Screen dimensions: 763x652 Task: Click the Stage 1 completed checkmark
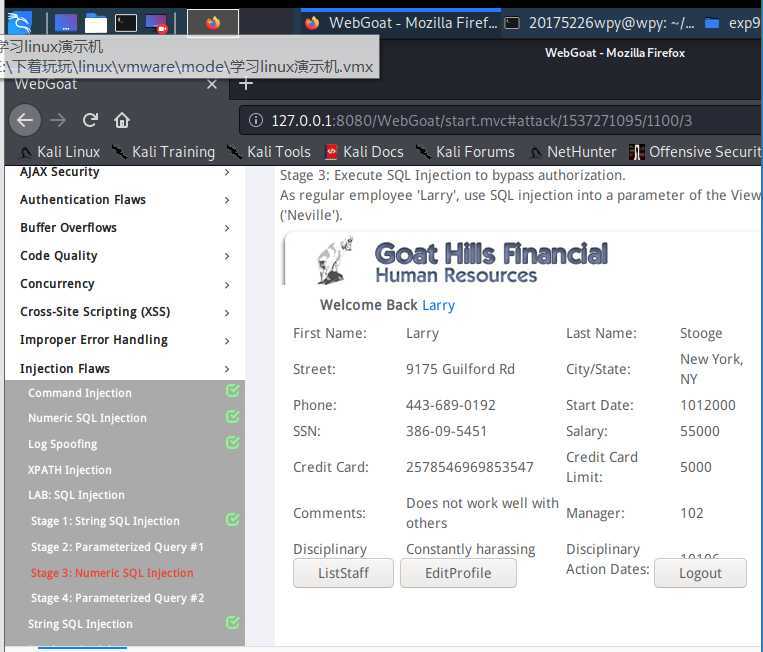click(233, 520)
